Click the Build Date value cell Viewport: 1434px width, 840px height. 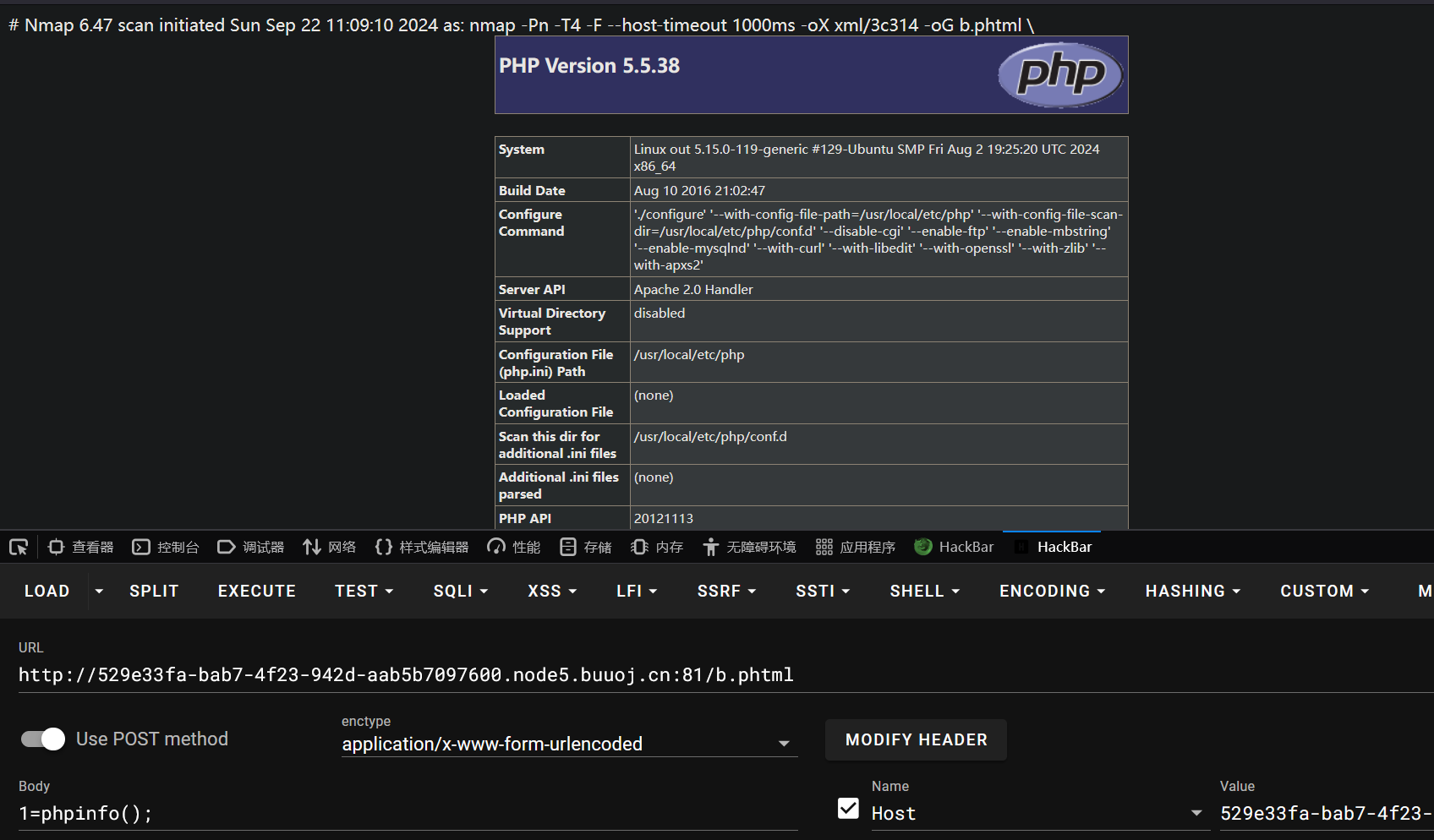point(878,190)
